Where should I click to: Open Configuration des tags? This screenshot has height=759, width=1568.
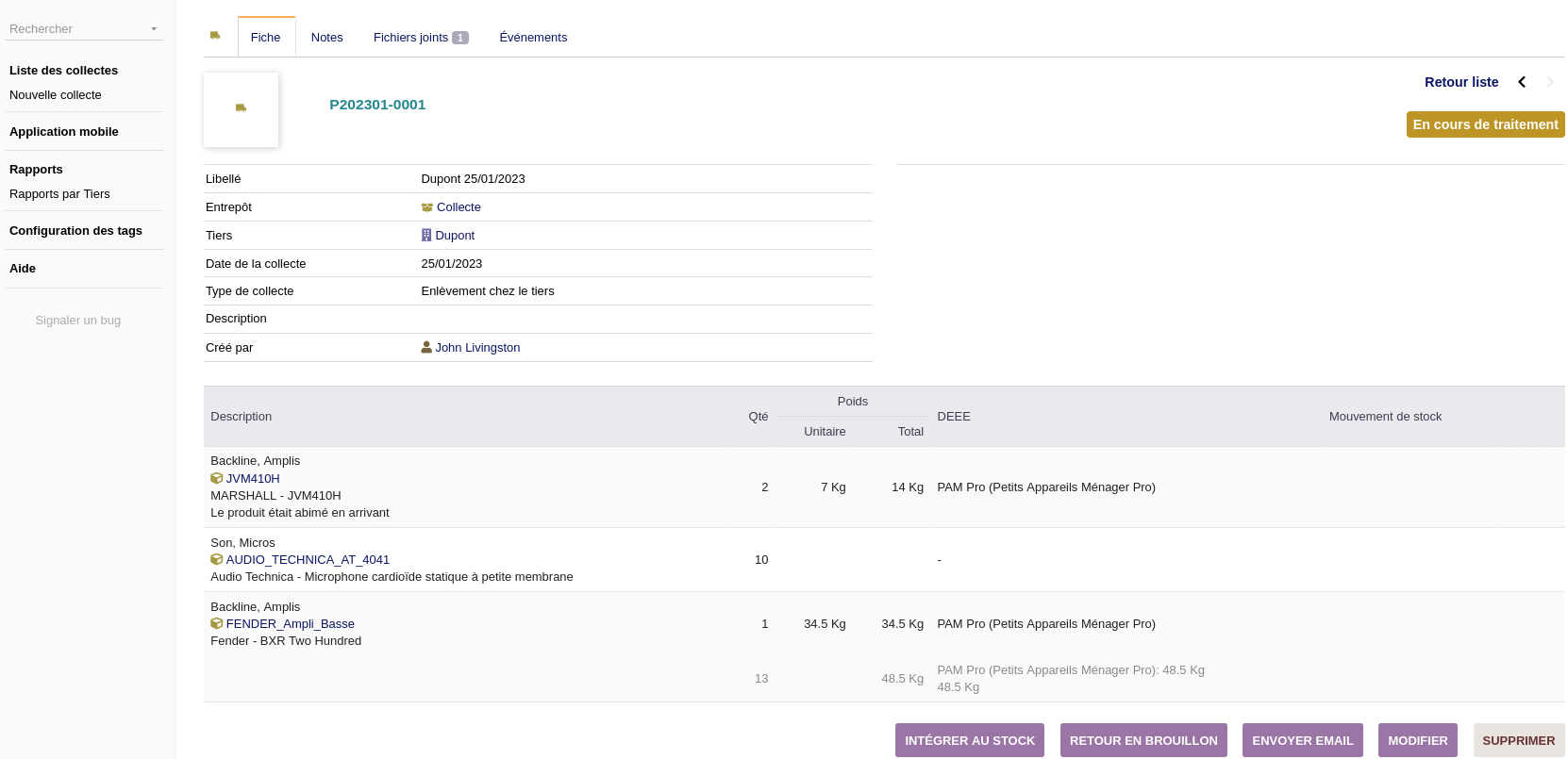[x=75, y=231]
